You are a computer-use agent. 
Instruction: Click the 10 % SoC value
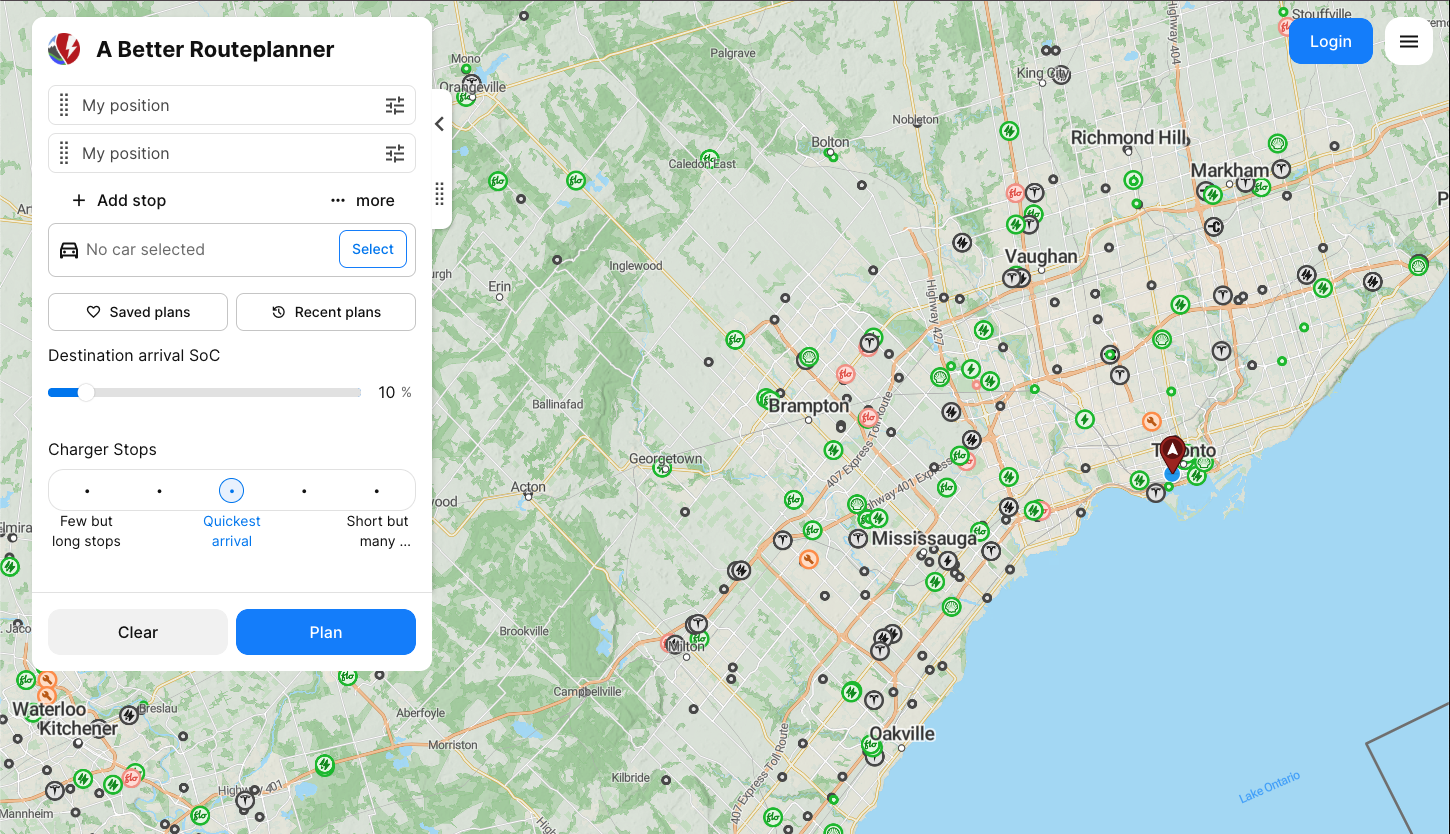394,393
